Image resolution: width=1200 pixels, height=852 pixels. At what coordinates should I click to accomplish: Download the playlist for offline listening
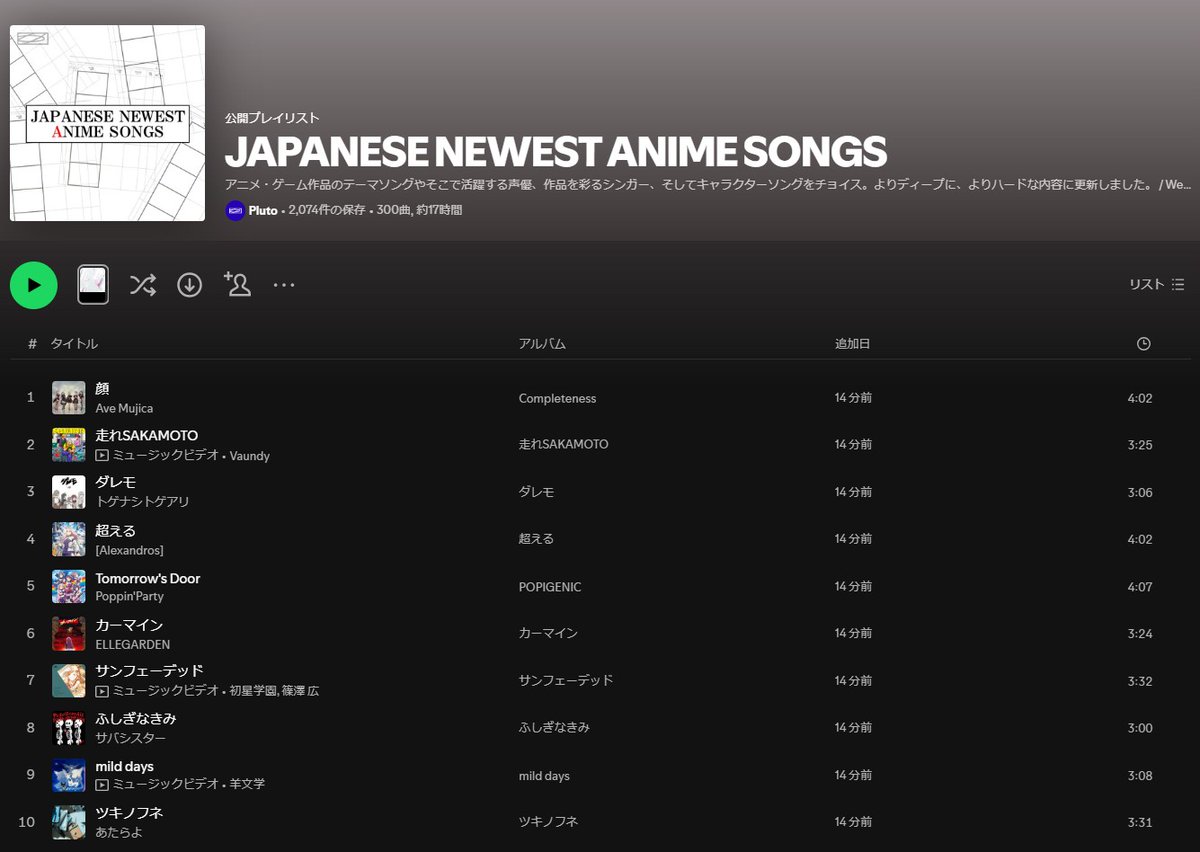[x=190, y=285]
